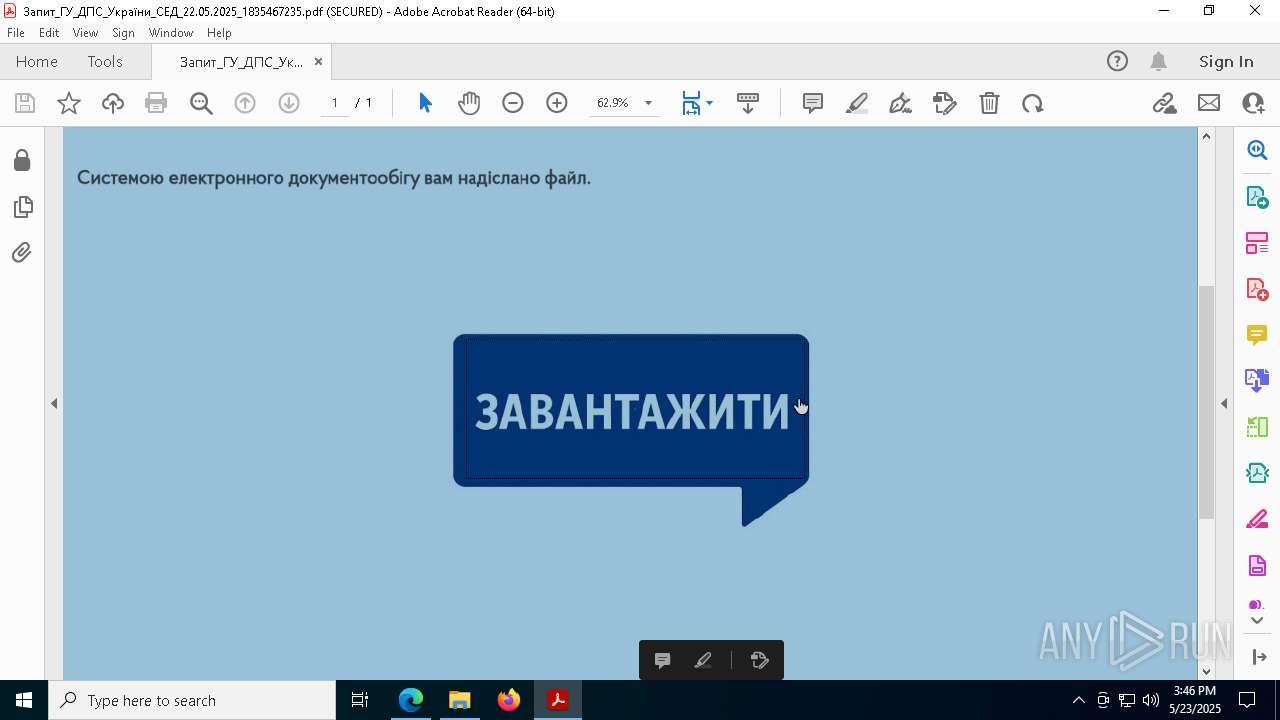Click the ЗАВАНТАЖИТИ download button
This screenshot has width=1280, height=720.
point(631,411)
